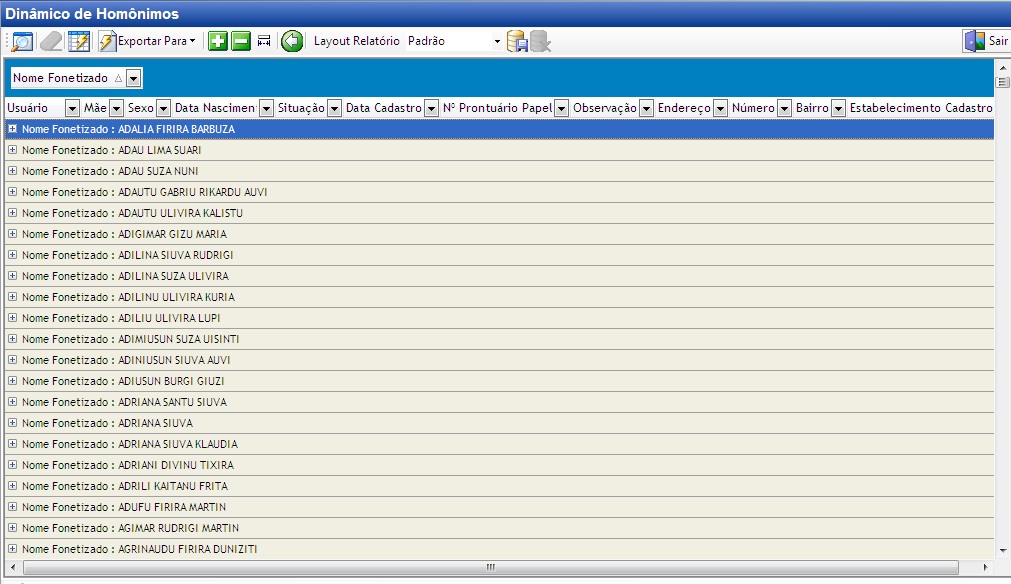Select the ADILIU ULIVIRA LUPI row
The width and height of the screenshot is (1011, 584).
point(499,318)
